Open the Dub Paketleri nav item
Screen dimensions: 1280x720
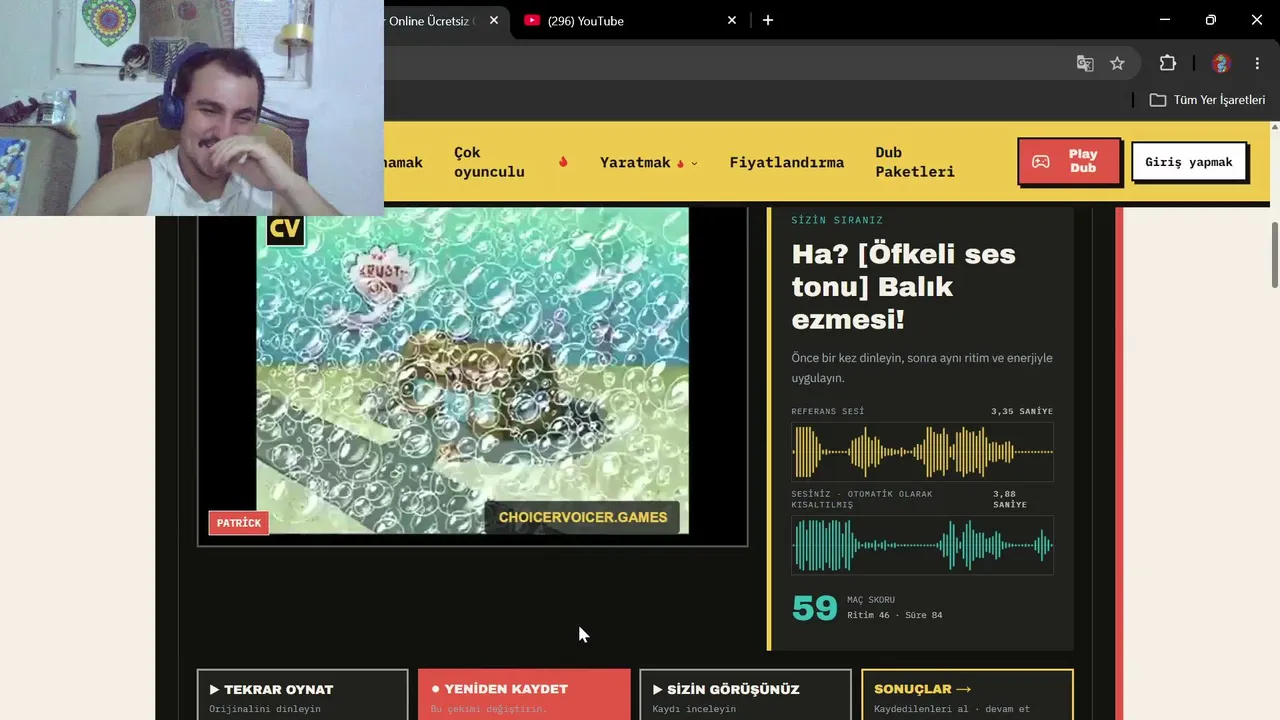point(915,162)
